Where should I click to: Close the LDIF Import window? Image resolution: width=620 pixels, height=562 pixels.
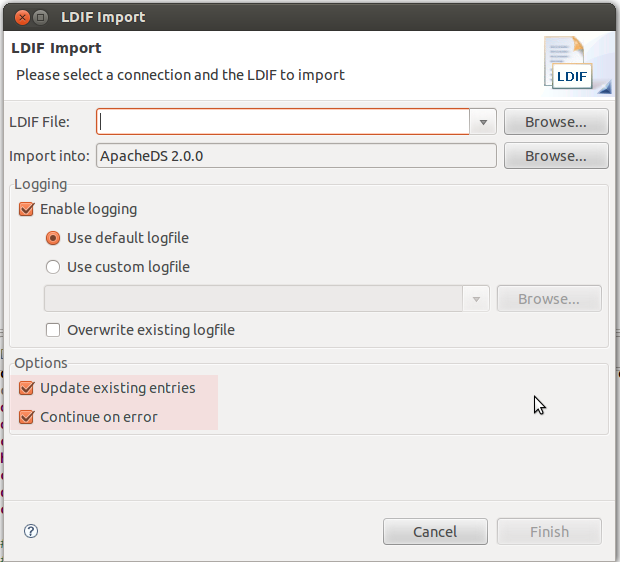[22, 17]
